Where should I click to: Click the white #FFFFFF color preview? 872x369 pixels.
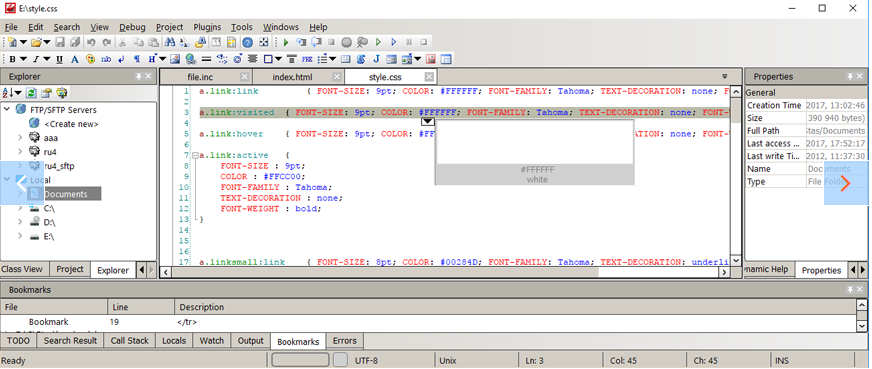534,142
